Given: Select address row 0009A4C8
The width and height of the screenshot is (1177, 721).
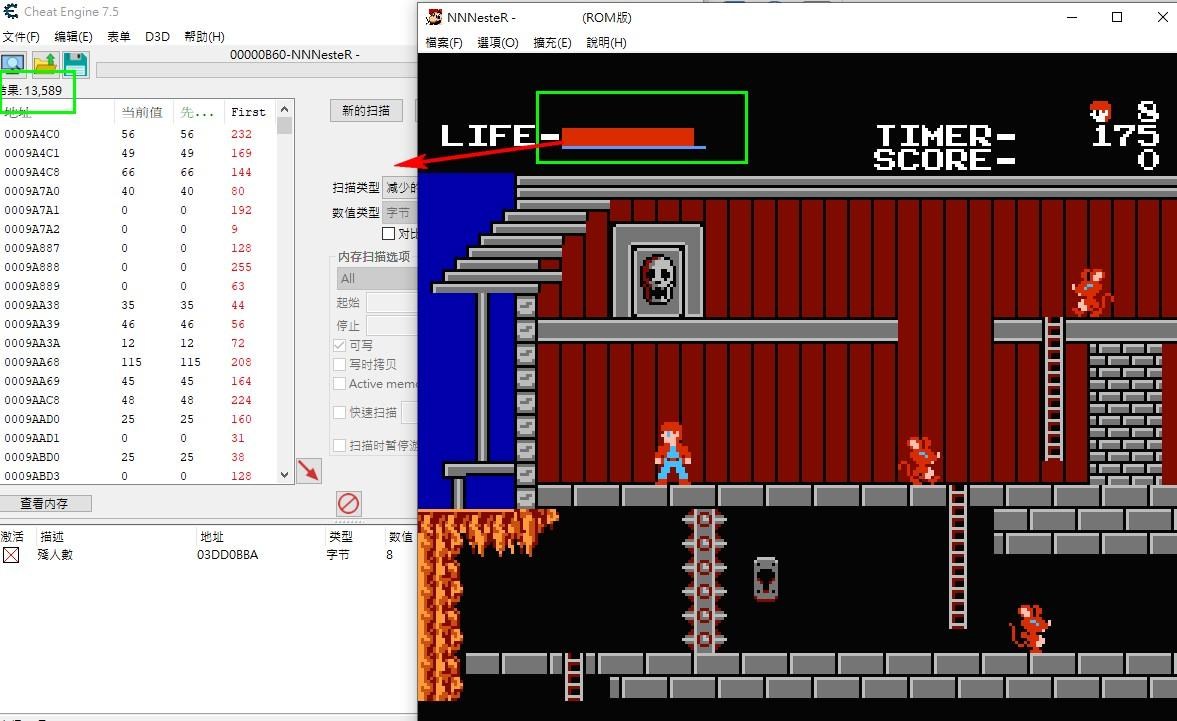Looking at the screenshot, I should [138, 172].
